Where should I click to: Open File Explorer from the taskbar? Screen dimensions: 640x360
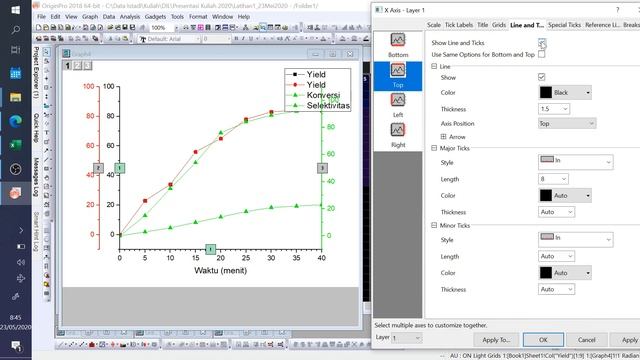16,97
